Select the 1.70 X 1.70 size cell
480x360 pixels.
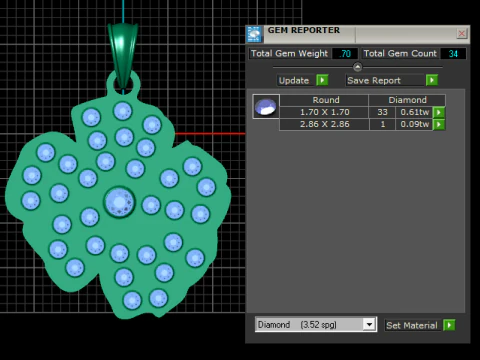pos(324,112)
